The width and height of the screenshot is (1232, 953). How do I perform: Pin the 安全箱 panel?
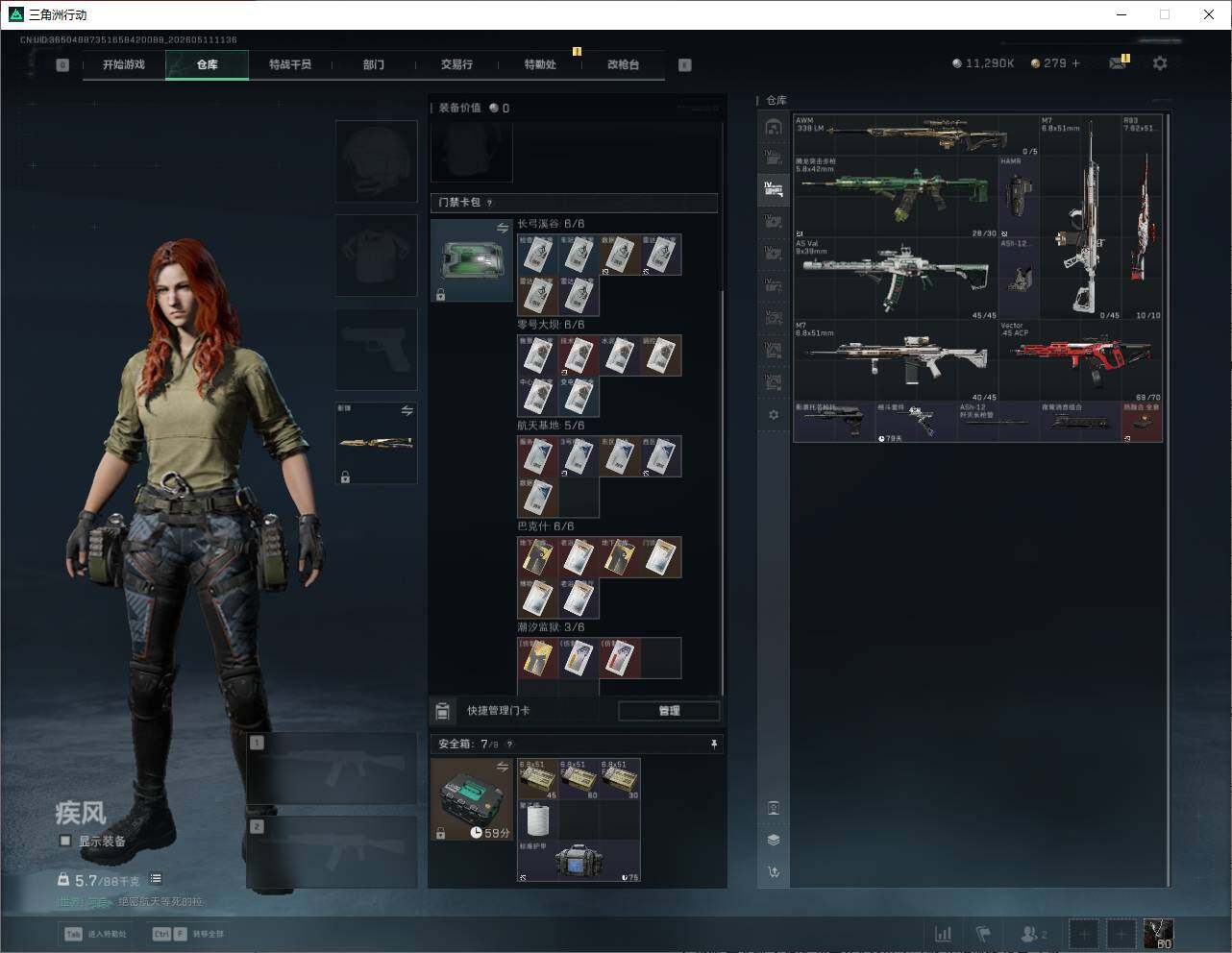(713, 745)
